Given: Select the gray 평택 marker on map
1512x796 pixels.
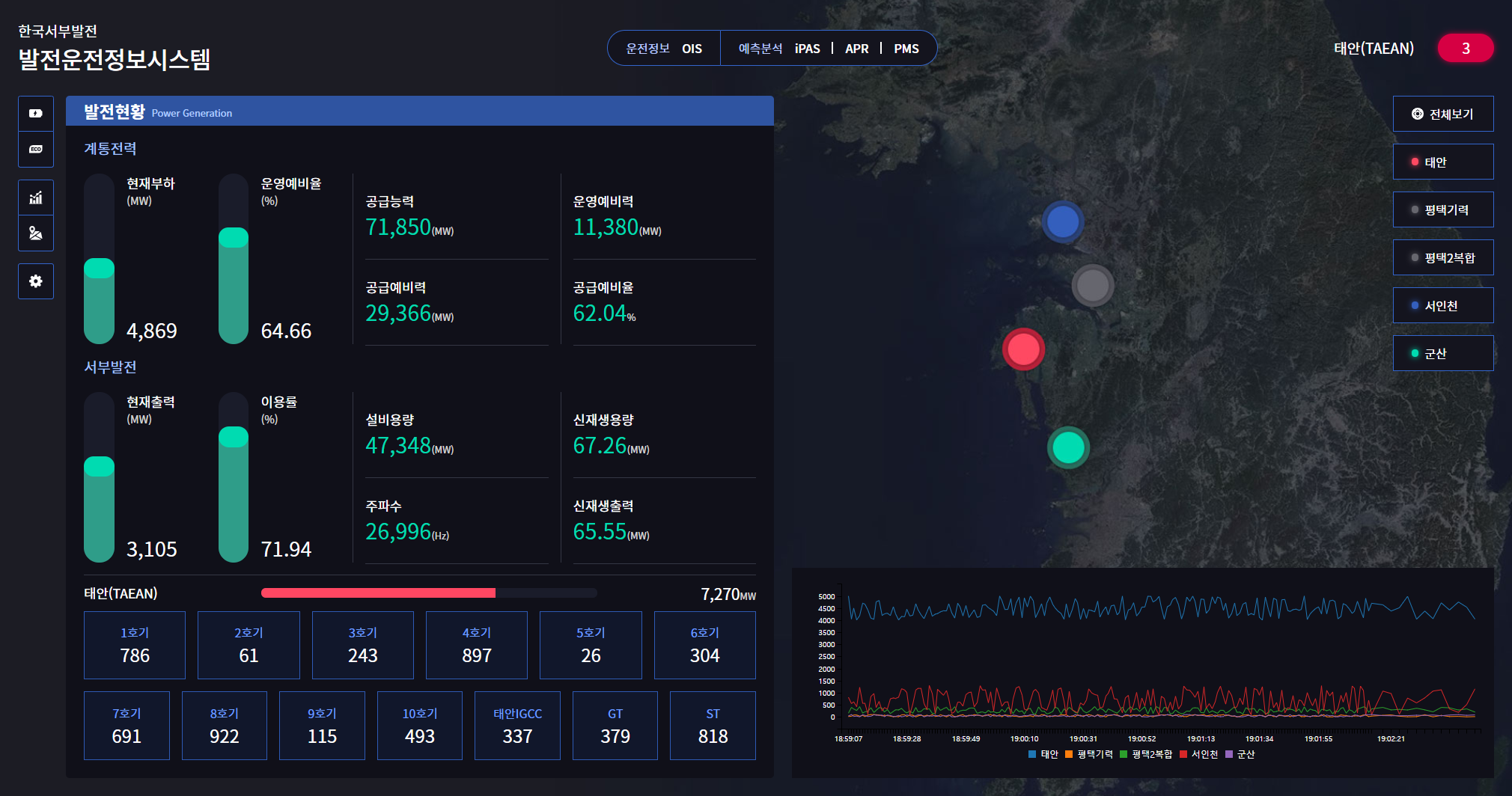Looking at the screenshot, I should (1093, 285).
